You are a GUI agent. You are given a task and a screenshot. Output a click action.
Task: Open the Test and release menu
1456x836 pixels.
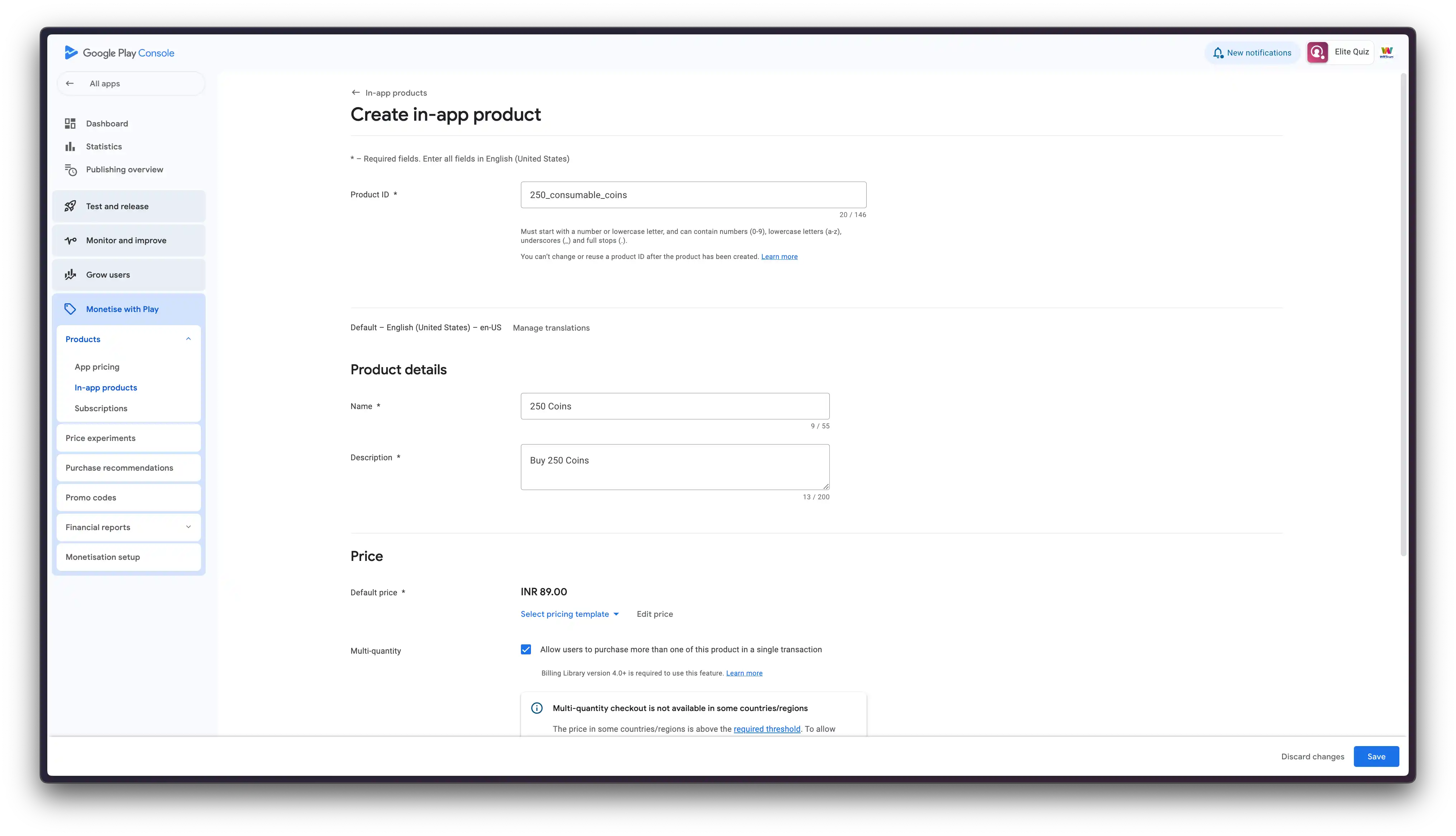pyautogui.click(x=129, y=206)
